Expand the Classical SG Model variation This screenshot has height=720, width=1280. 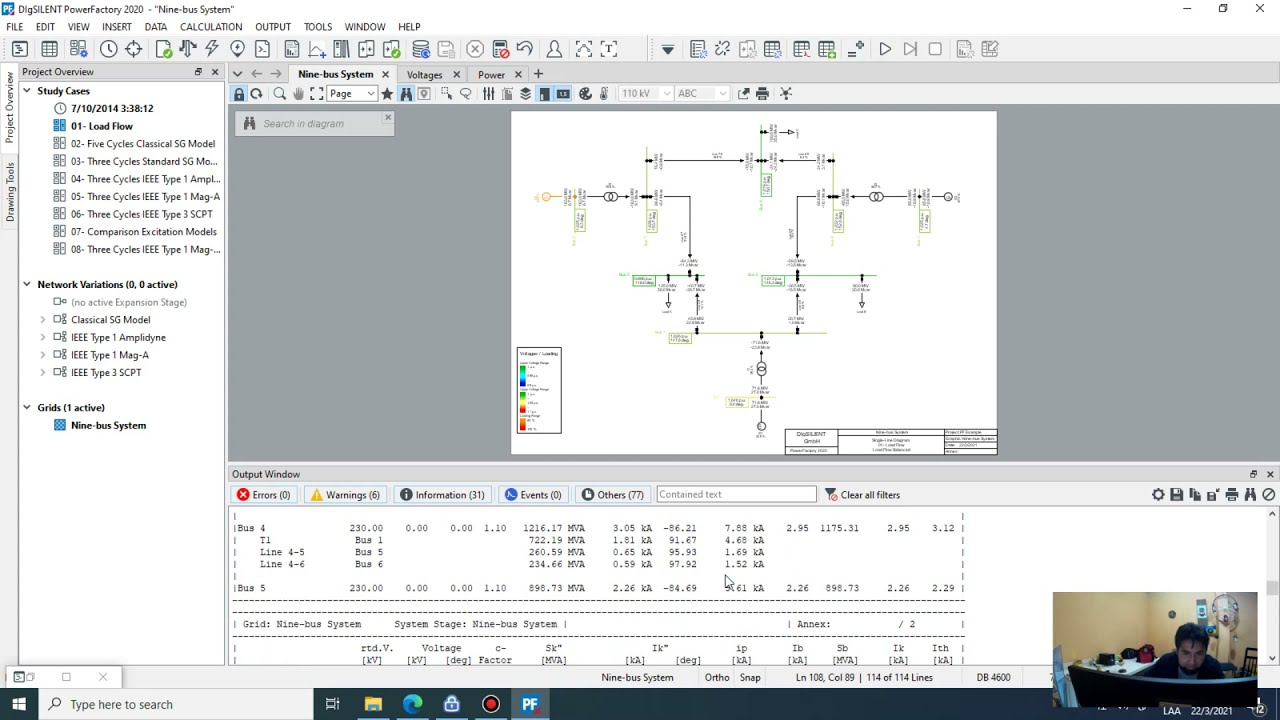click(x=43, y=320)
